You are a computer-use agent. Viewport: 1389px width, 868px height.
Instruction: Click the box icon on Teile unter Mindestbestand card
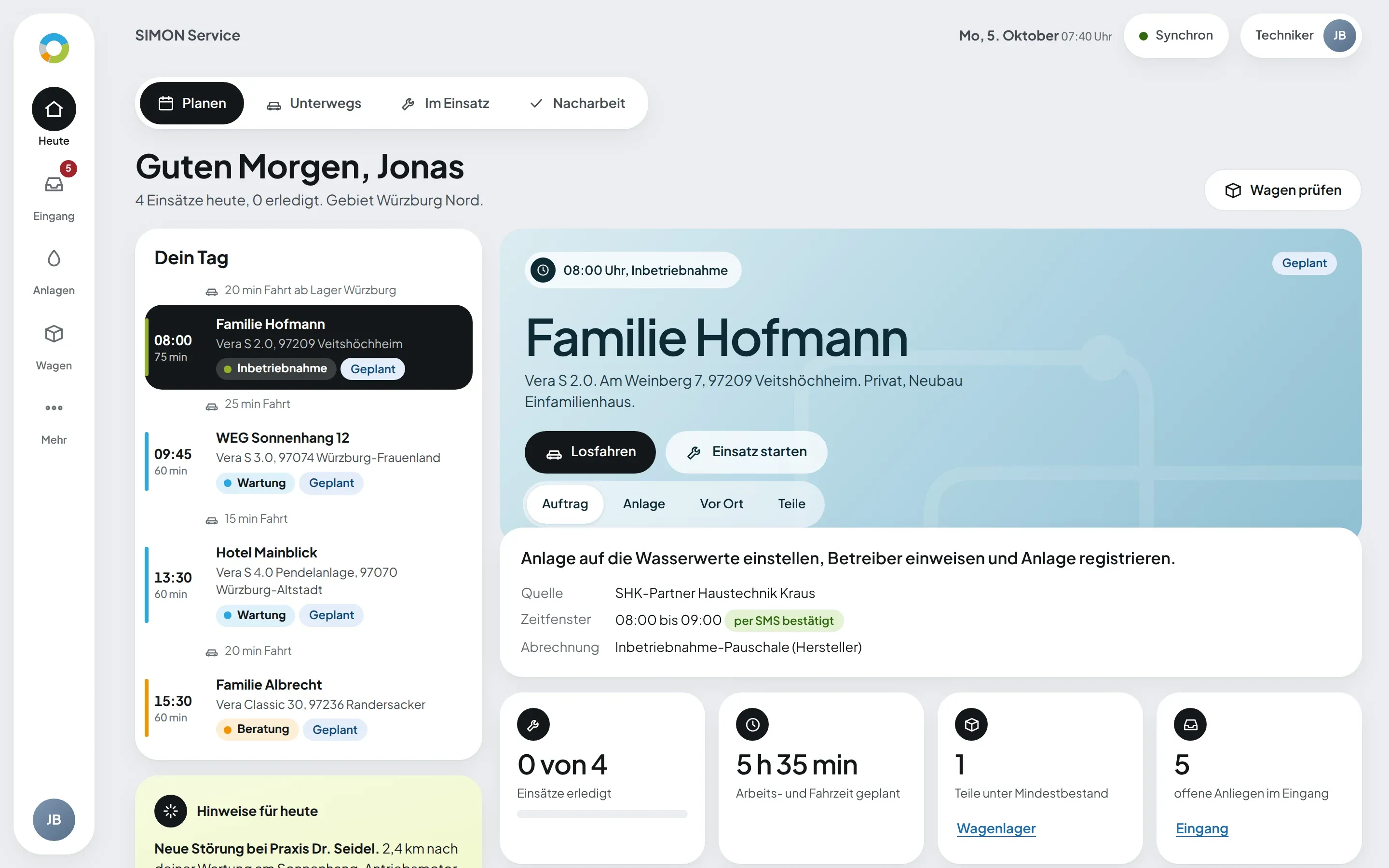(971, 724)
